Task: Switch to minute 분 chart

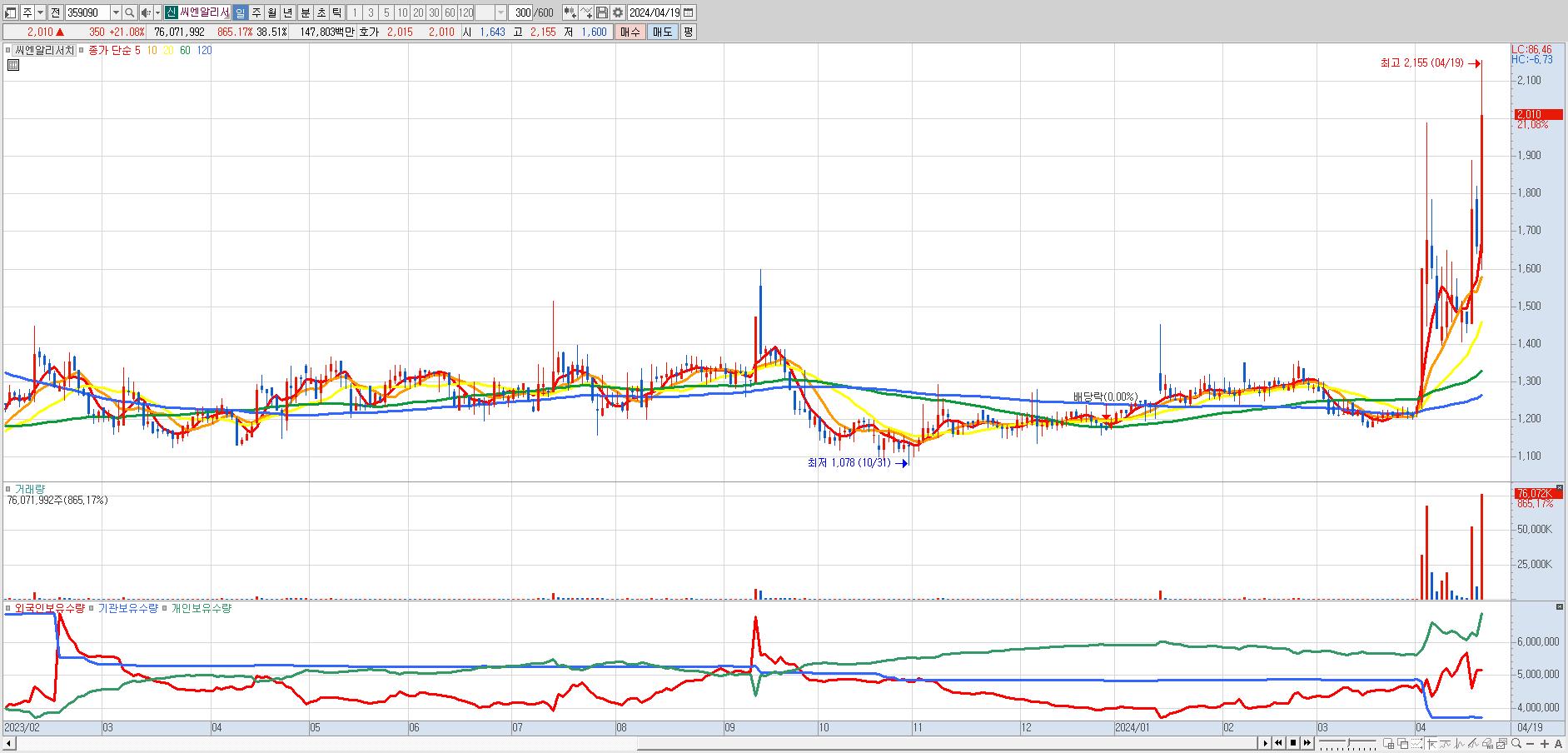Action: pyautogui.click(x=305, y=12)
